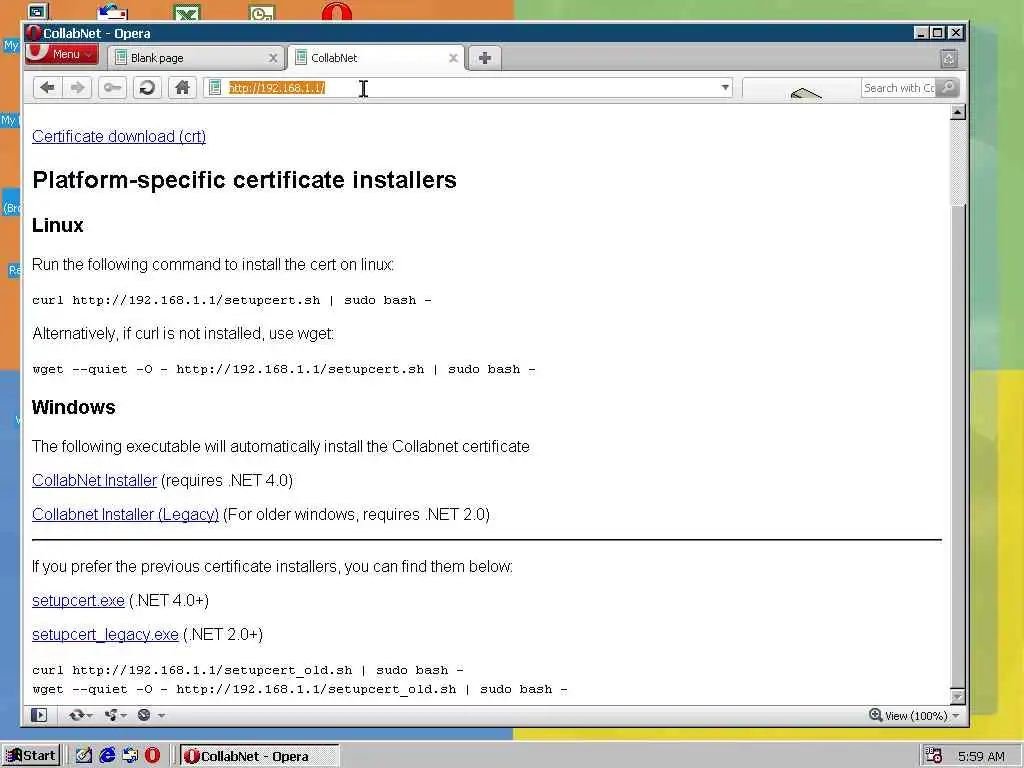Click the page icon in address bar

215,88
